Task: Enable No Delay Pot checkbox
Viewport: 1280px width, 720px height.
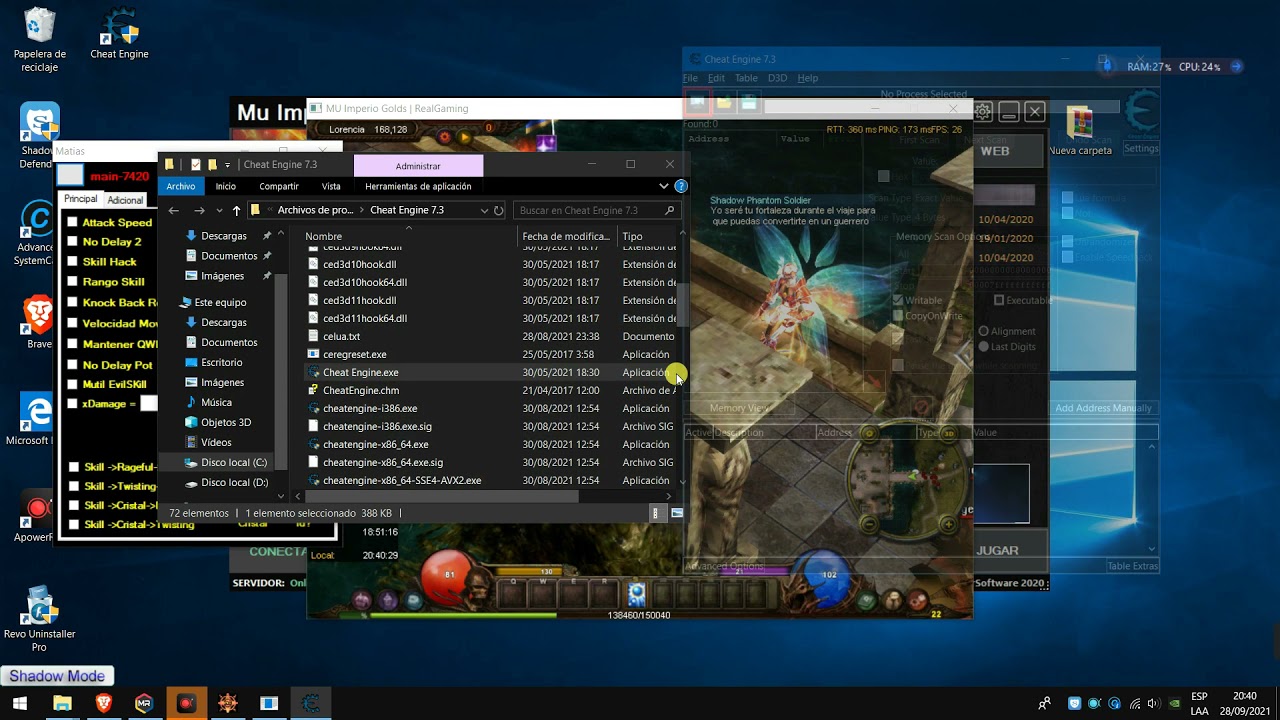Action: click(x=72, y=365)
